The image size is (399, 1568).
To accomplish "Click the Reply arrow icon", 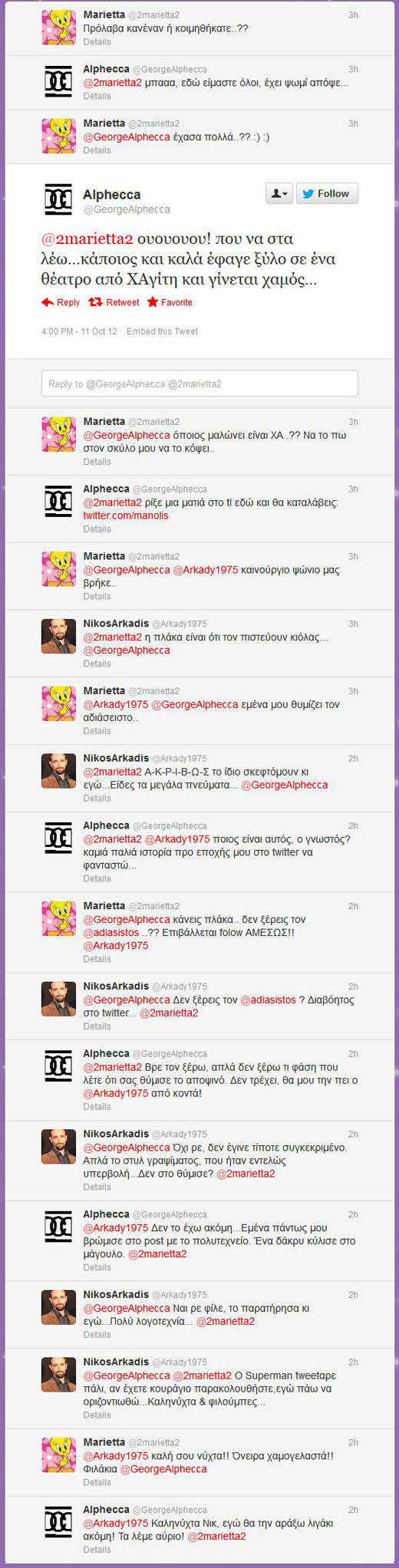I will point(48,302).
